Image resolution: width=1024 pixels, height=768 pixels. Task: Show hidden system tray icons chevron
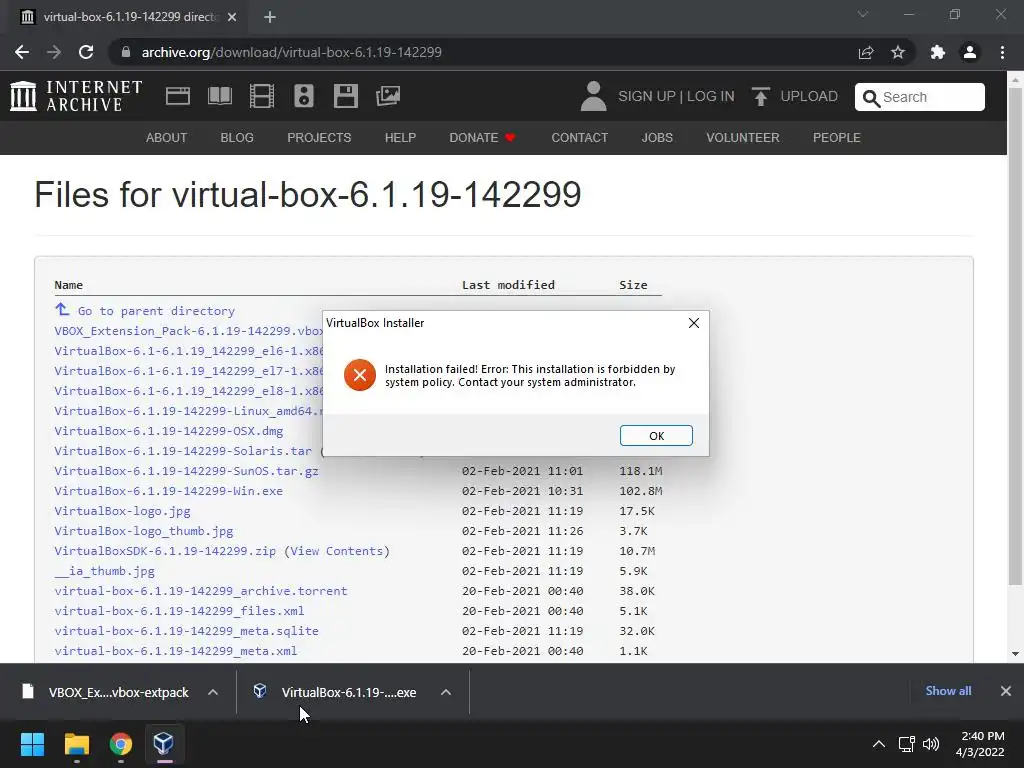(878, 744)
